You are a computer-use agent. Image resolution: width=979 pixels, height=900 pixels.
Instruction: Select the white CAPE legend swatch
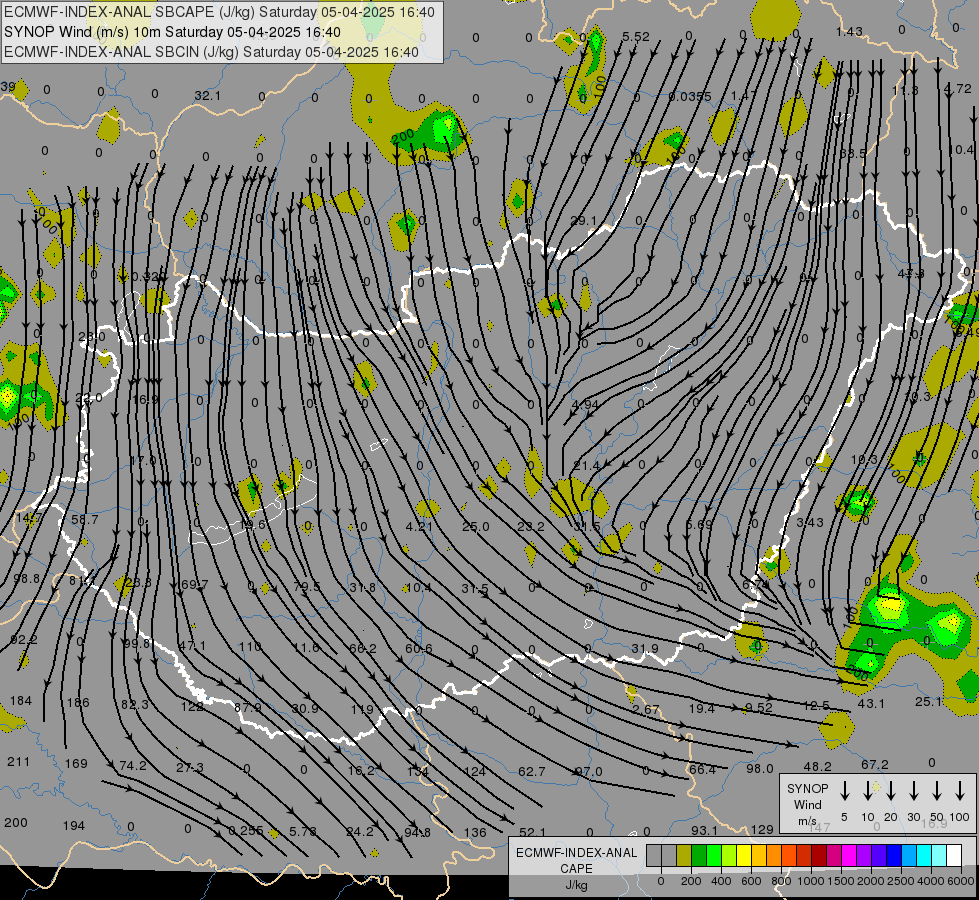click(953, 855)
